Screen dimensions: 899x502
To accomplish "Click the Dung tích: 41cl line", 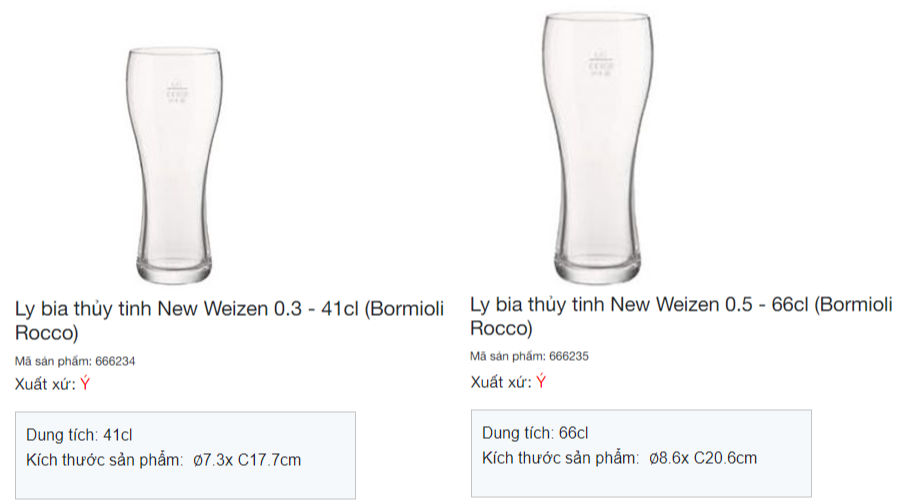I will pyautogui.click(x=80, y=435).
